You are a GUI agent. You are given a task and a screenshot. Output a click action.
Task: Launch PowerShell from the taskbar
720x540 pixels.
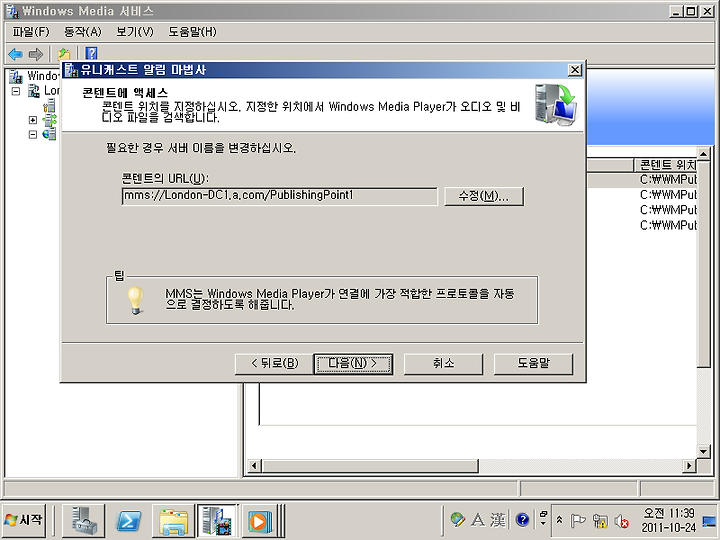coord(129,521)
